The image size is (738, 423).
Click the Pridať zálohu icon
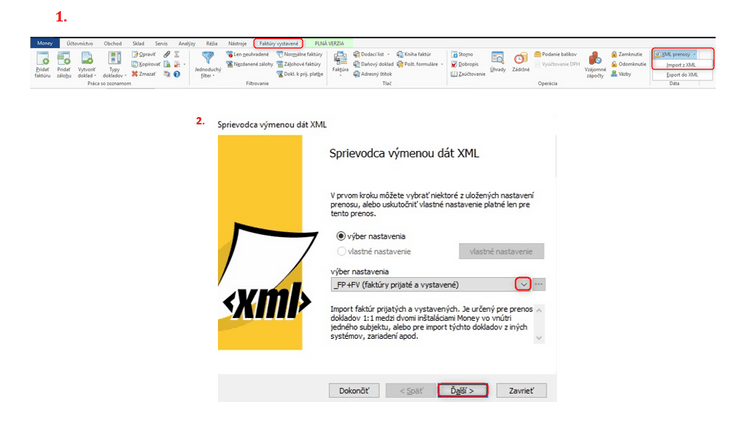63,61
